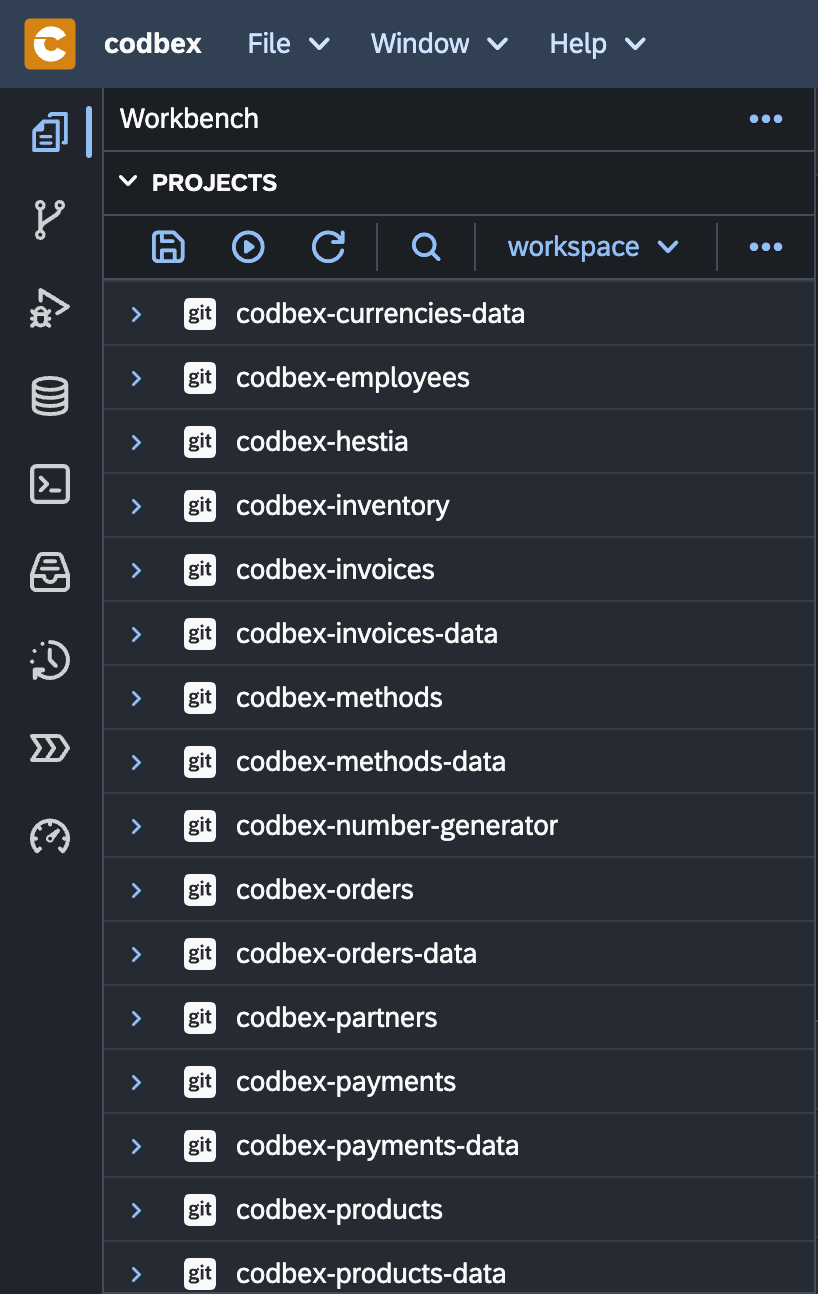Open the Monitoring gauge icon
Viewport: 818px width, 1294px height.
(50, 836)
